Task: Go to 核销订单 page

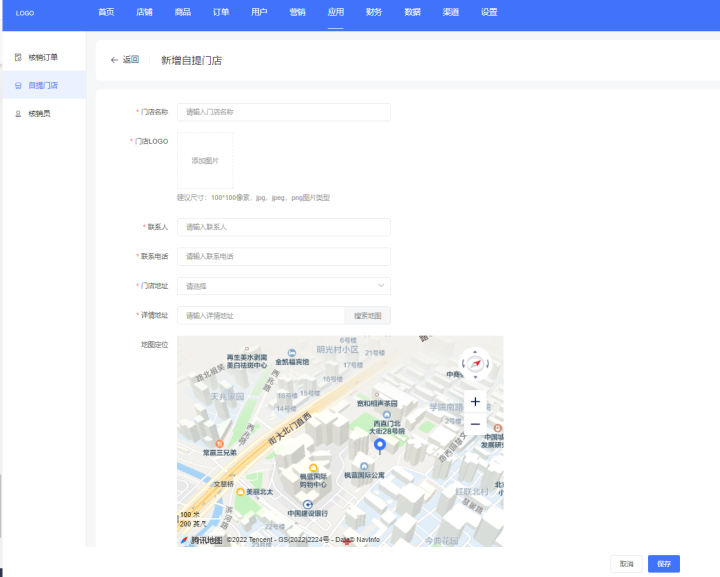Action: (44, 57)
